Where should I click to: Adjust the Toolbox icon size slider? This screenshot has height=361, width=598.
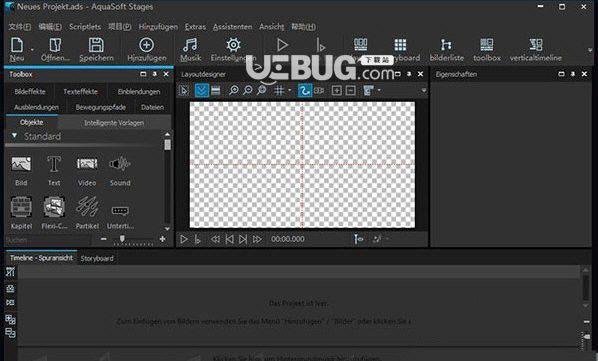pyautogui.click(x=122, y=239)
